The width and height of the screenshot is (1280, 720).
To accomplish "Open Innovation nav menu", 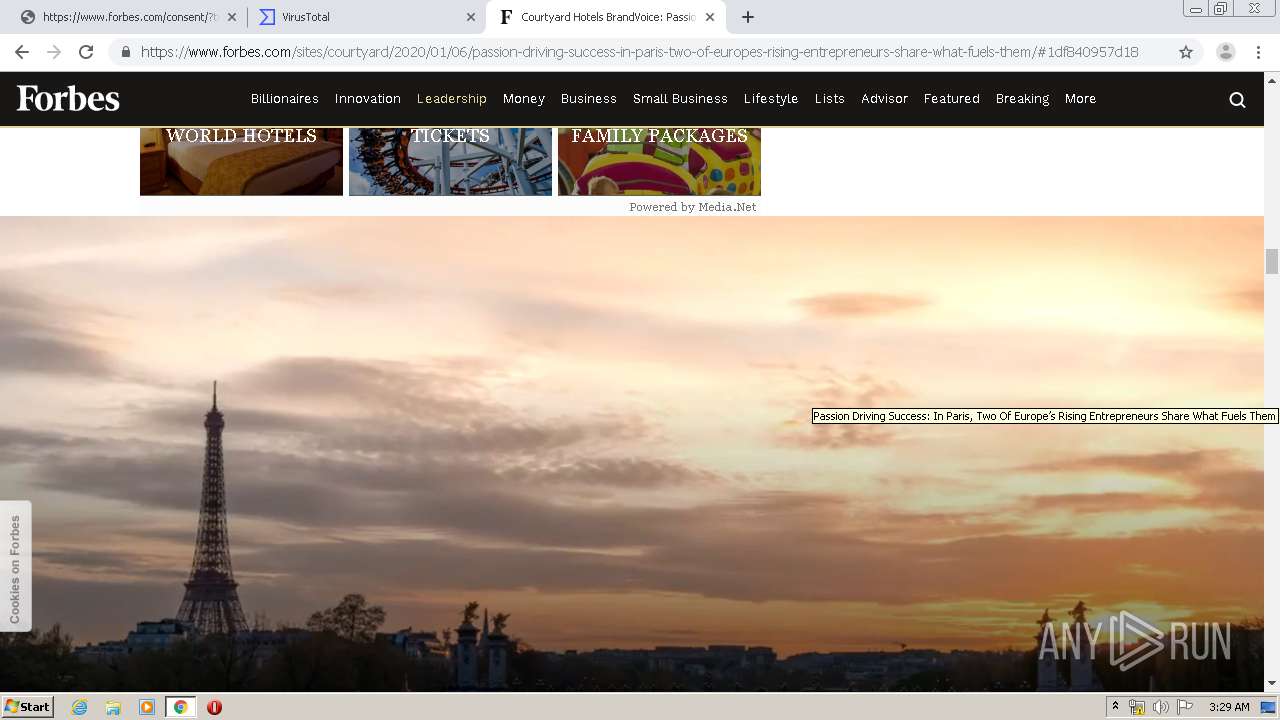I will (368, 99).
